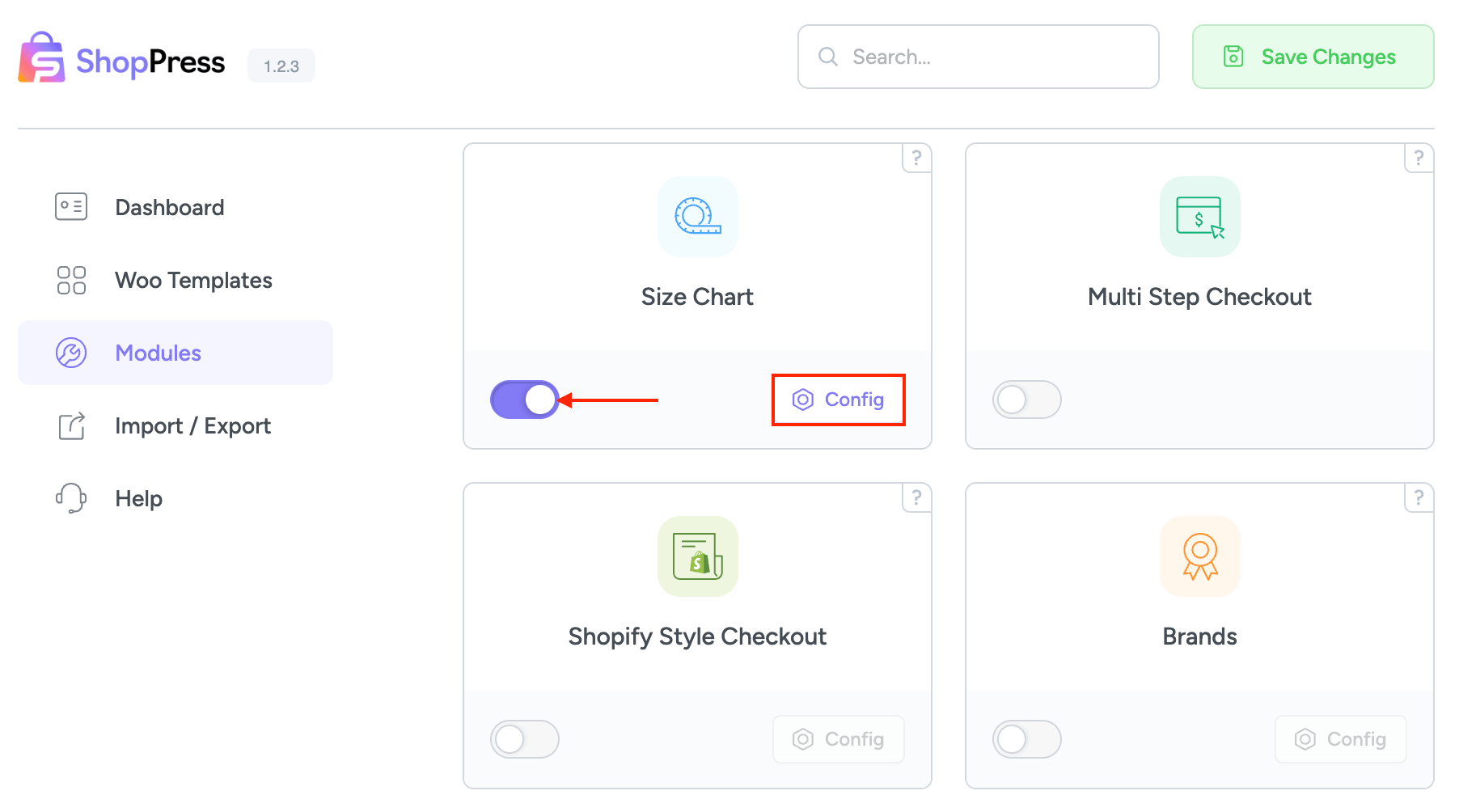Click the Multi Step Checkout payment icon
This screenshot has width=1459, height=812.
point(1199,217)
